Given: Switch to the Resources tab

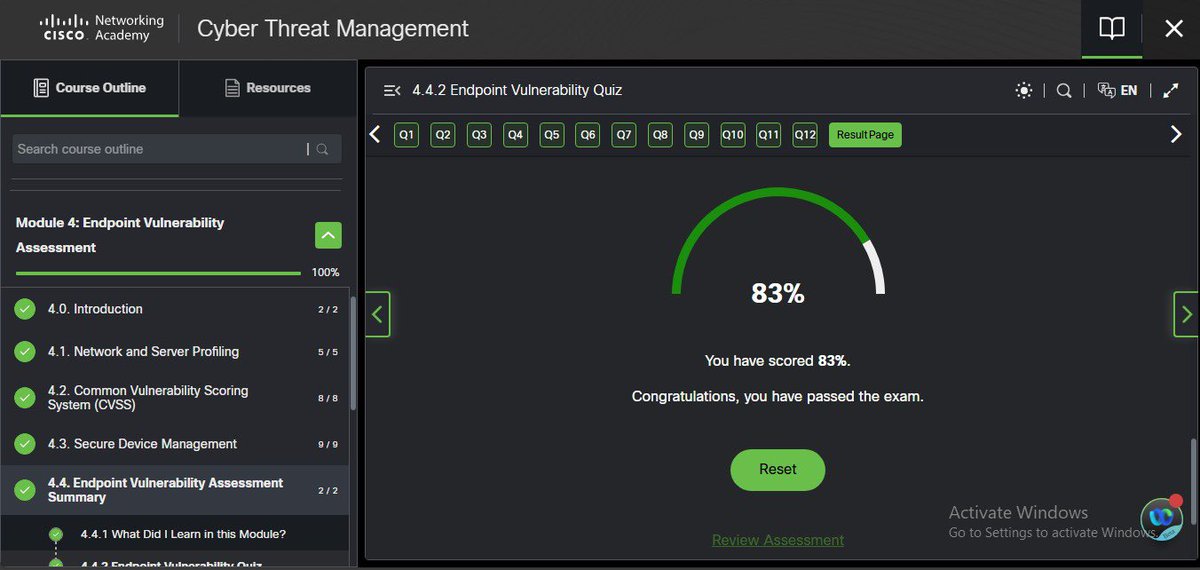Looking at the screenshot, I should [268, 88].
